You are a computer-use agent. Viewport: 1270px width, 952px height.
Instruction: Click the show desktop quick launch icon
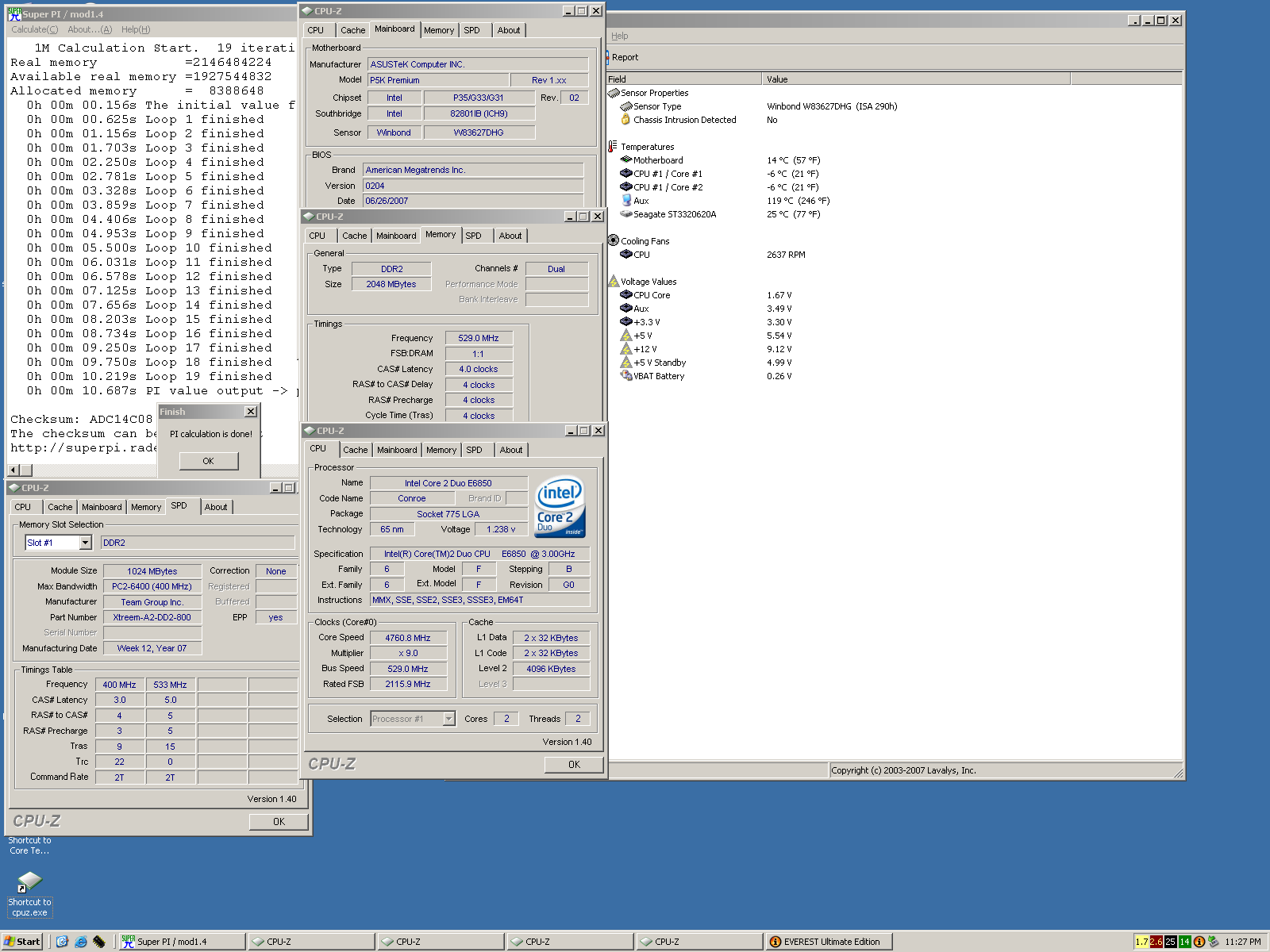click(62, 942)
